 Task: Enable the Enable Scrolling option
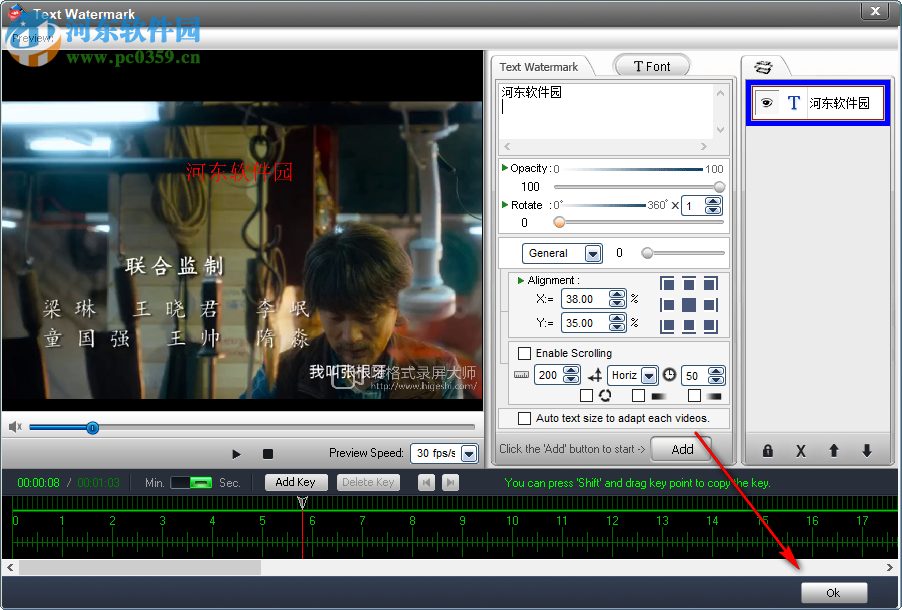click(524, 353)
